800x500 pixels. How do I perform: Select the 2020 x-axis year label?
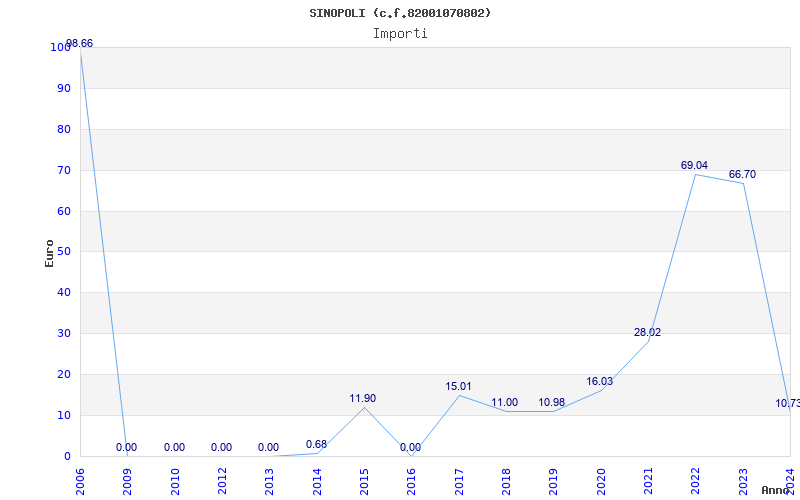pos(601,482)
